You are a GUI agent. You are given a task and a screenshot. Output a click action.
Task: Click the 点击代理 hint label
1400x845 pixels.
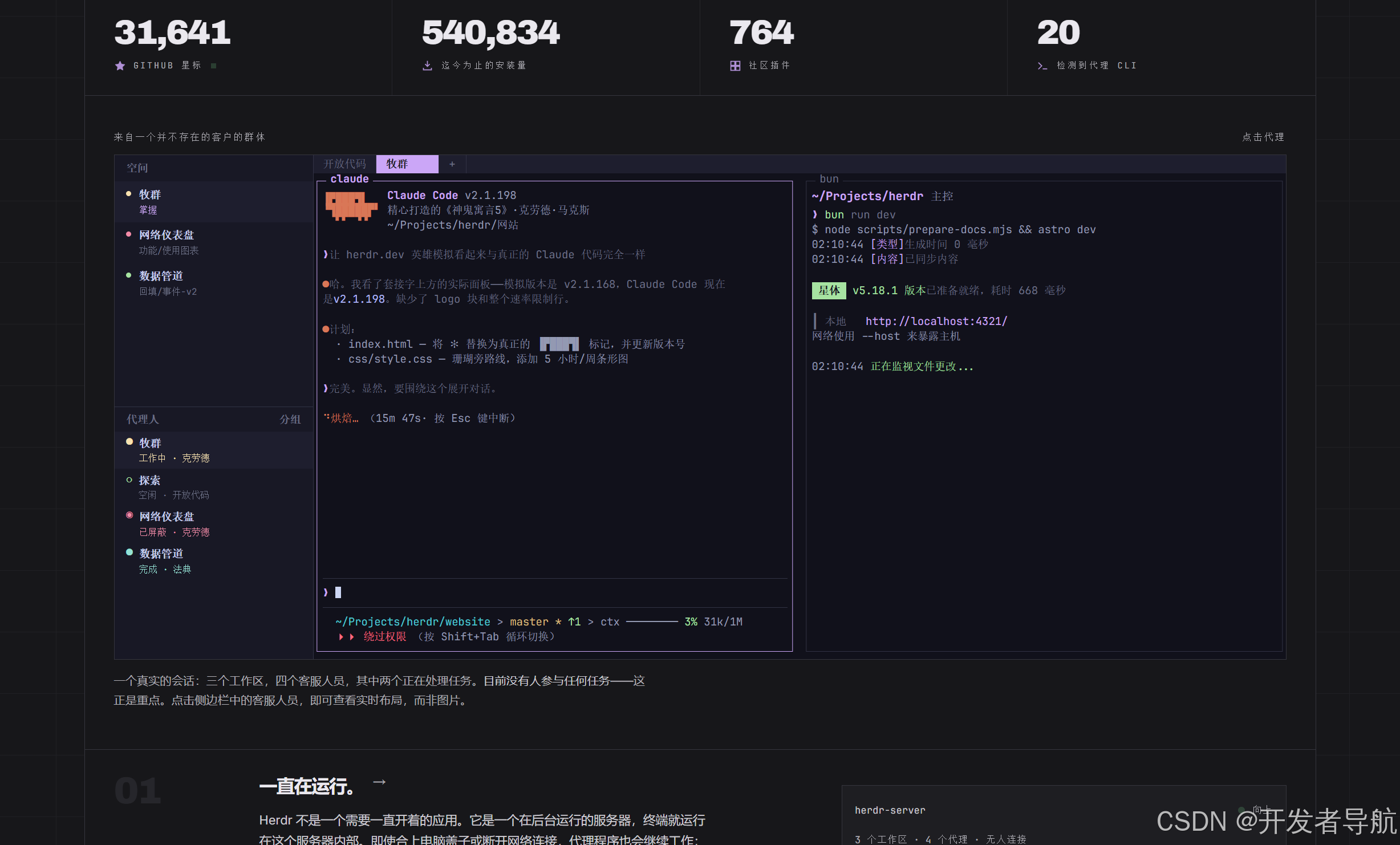pyautogui.click(x=1263, y=137)
